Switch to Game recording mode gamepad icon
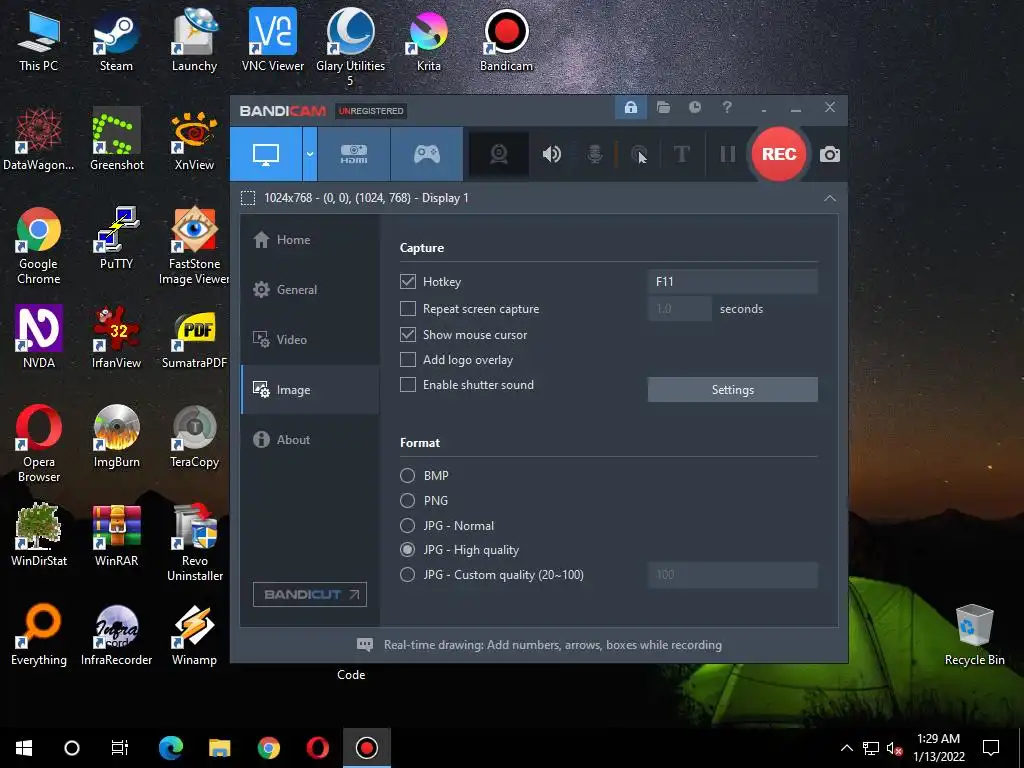The image size is (1024, 768). click(x=427, y=154)
